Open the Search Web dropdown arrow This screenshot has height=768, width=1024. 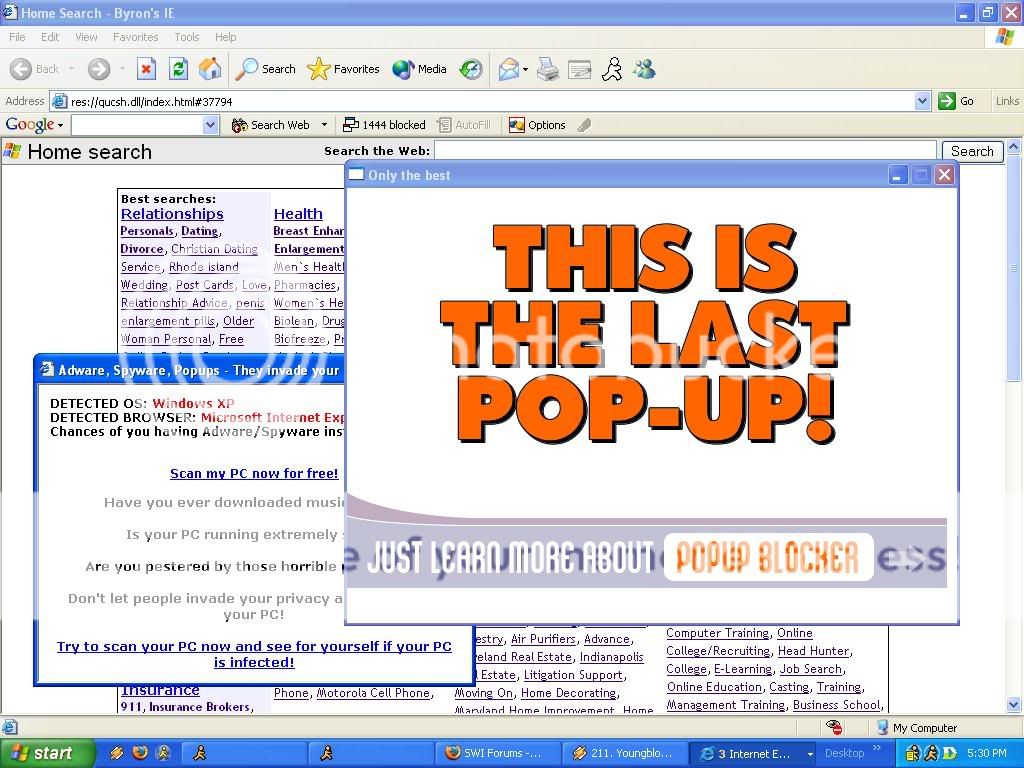[x=324, y=125]
